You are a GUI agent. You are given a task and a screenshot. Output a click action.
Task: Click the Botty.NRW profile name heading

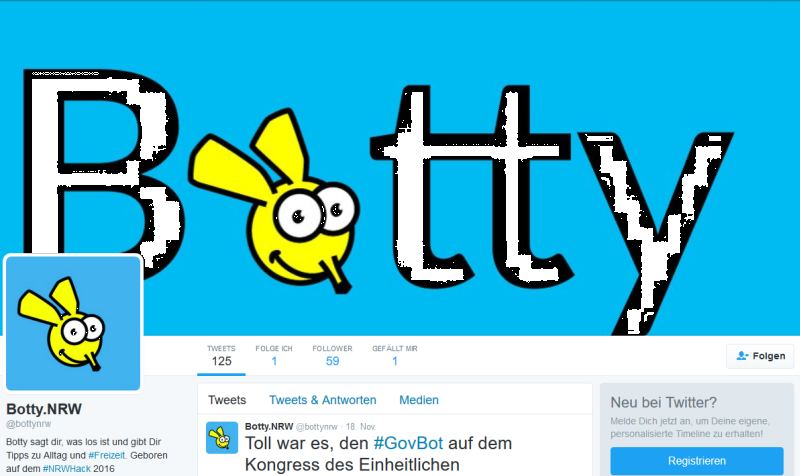(44, 409)
